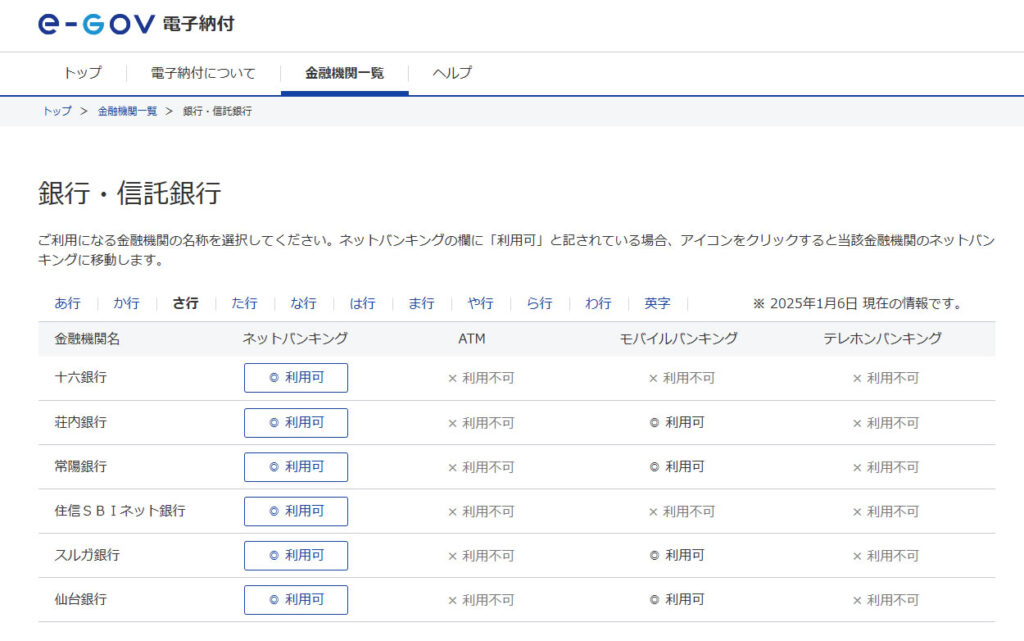Click the モバイルバンキング column header
Image resolution: width=1024 pixels, height=641 pixels.
click(679, 339)
